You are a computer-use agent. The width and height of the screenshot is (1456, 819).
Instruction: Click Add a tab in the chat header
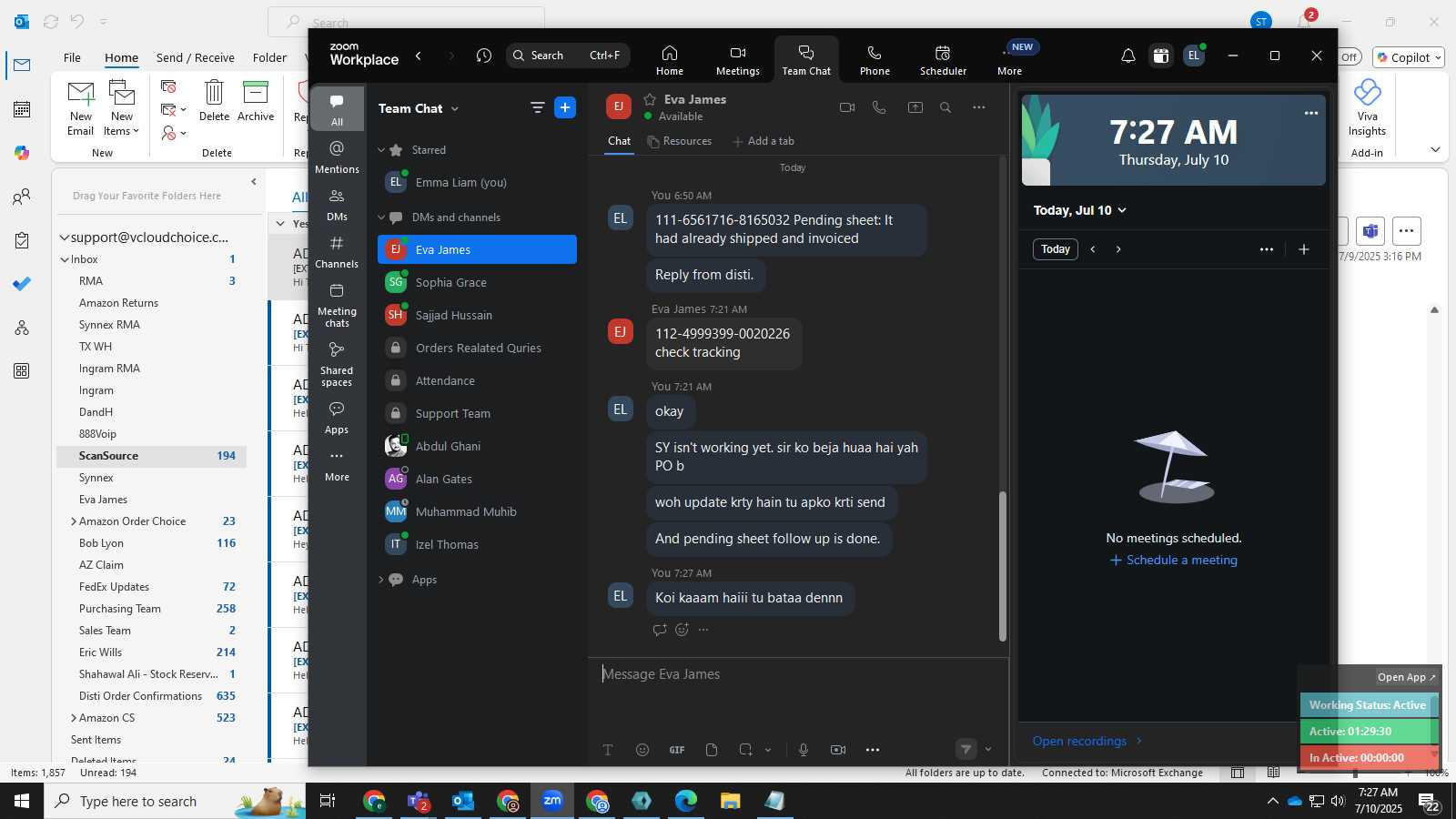[x=763, y=141]
